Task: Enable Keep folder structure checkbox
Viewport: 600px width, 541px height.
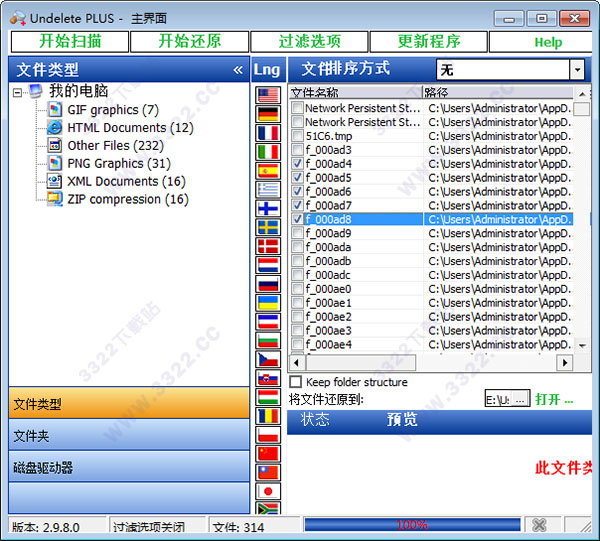Action: pos(296,382)
